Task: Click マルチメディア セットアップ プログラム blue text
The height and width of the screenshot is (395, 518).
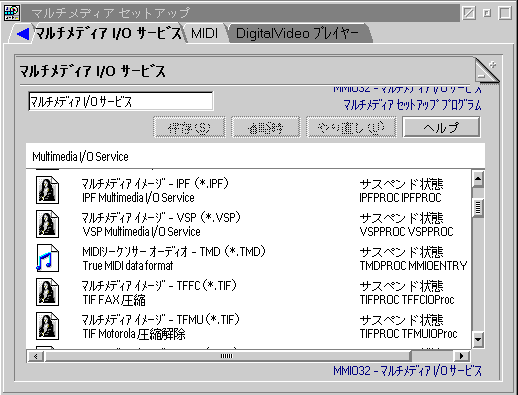Action: point(412,105)
